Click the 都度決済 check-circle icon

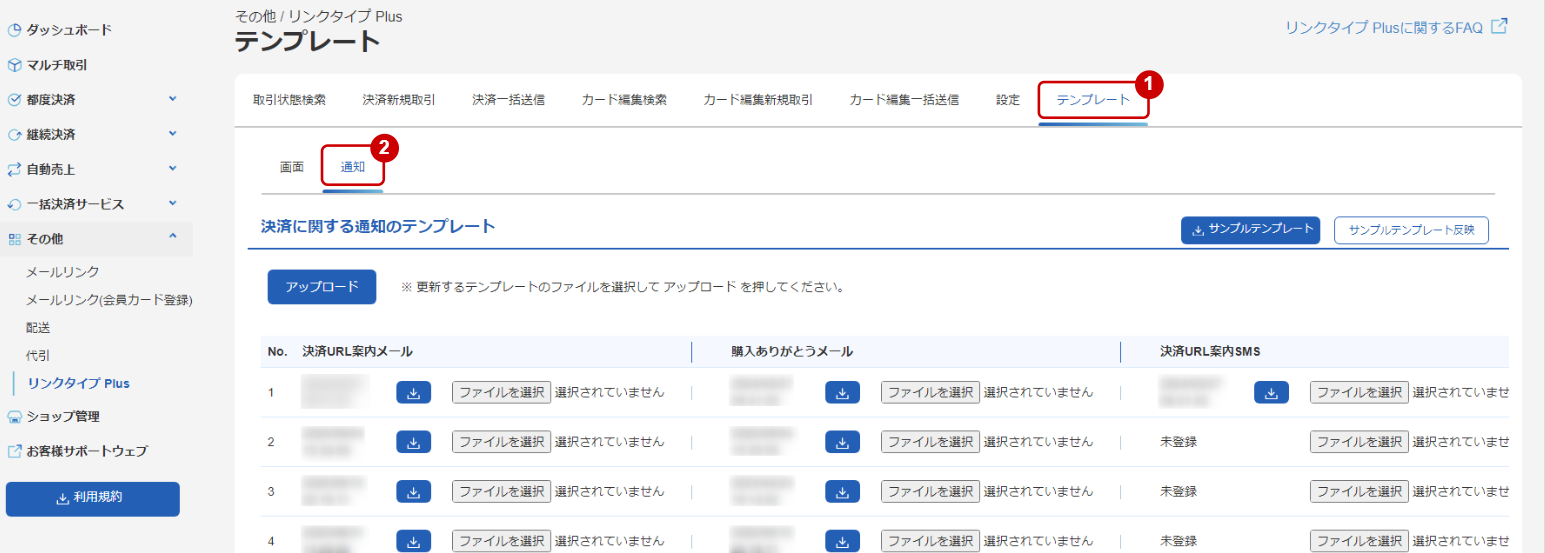(x=14, y=100)
